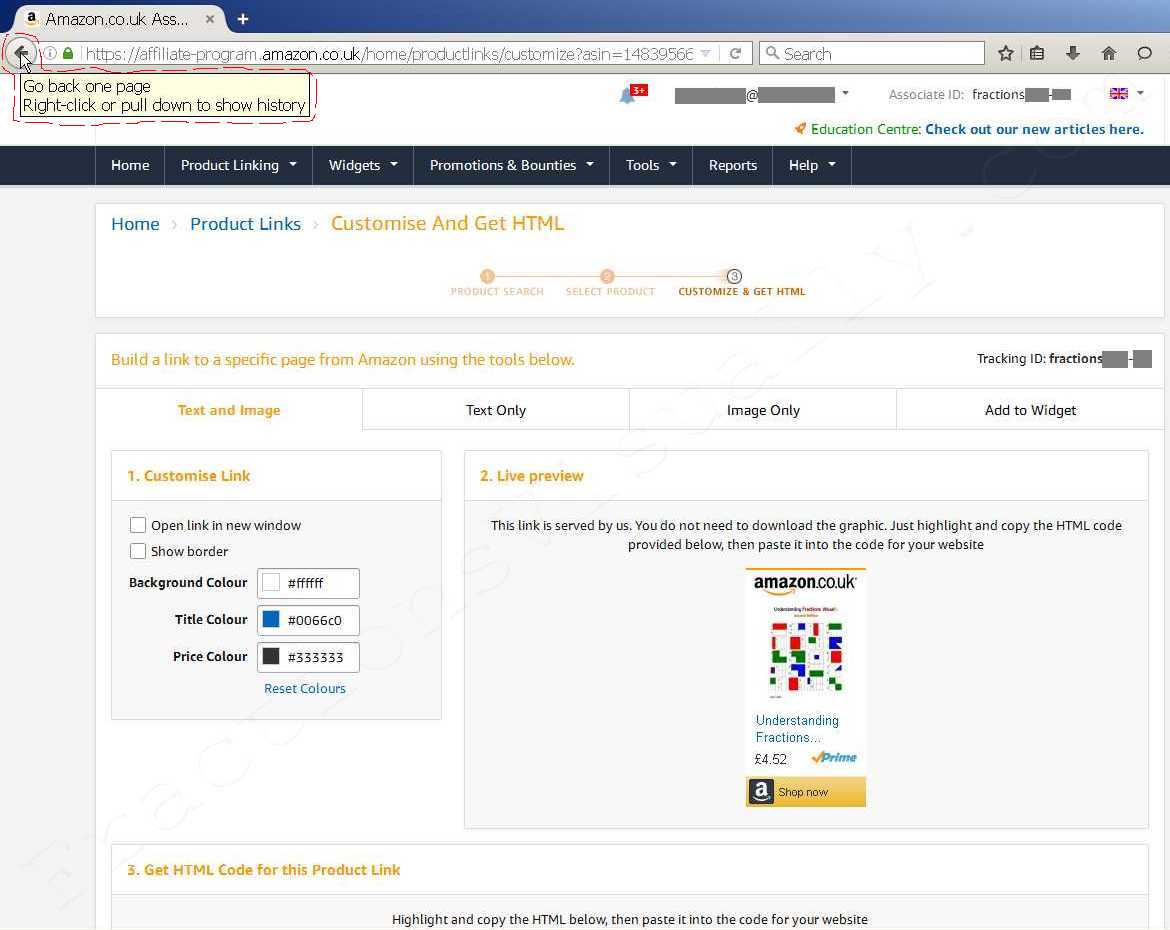Image resolution: width=1170 pixels, height=930 pixels.
Task: Click the book cover thumbnail in preview
Action: point(805,652)
